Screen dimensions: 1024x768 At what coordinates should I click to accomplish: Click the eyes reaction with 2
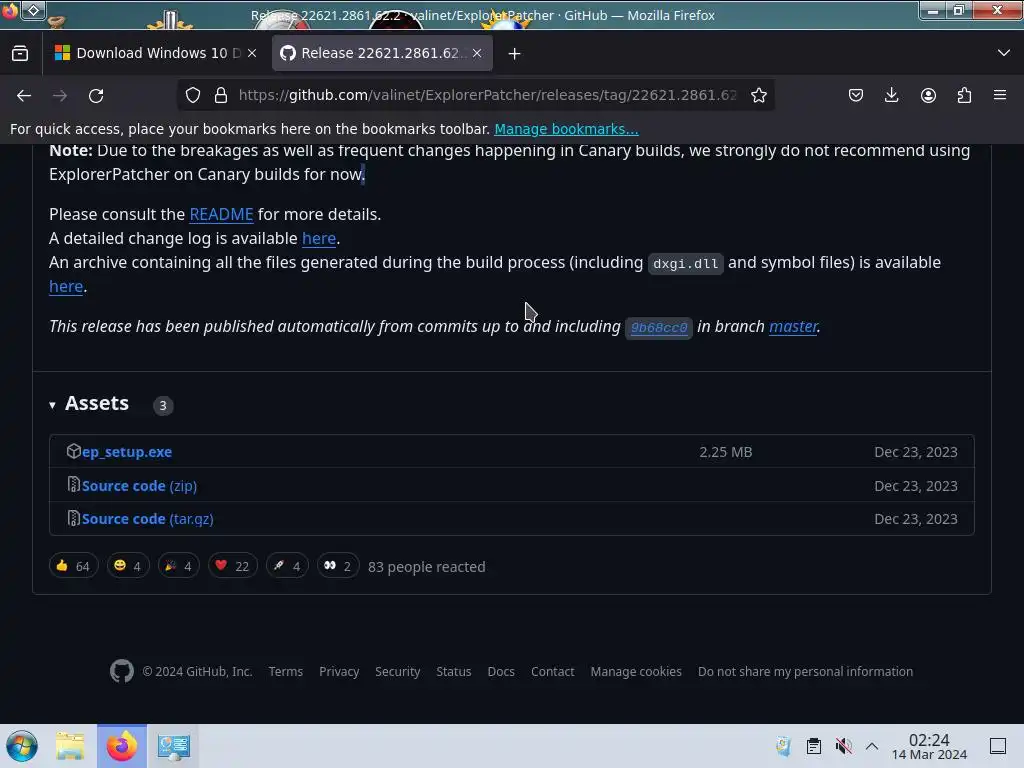(x=338, y=566)
